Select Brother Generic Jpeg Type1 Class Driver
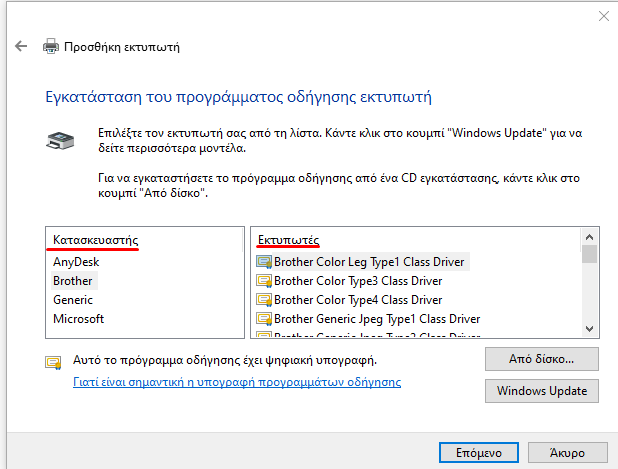Viewport: 618px width, 469px height. point(377,319)
